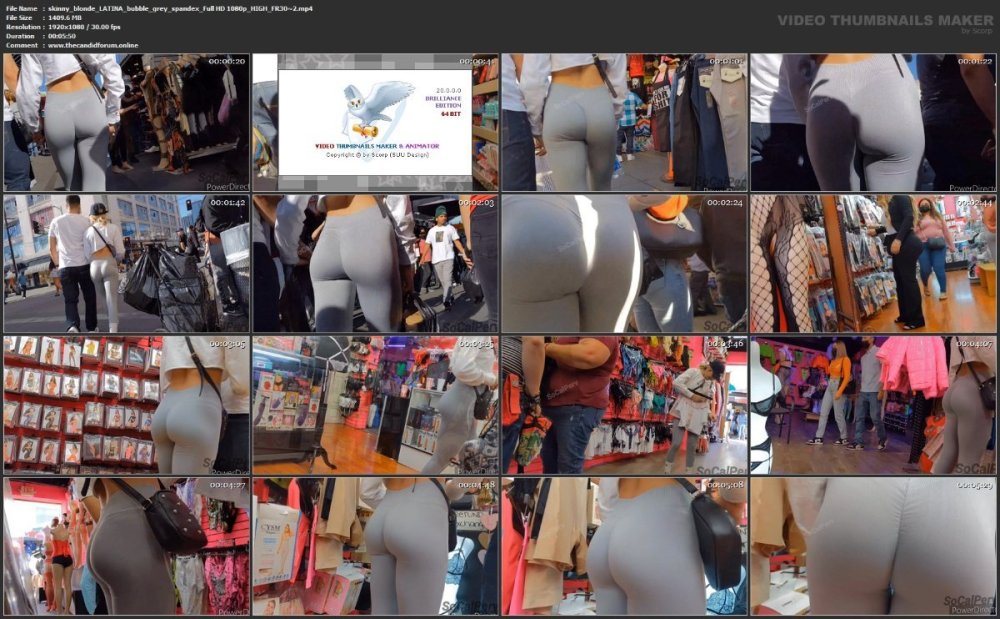Click the duration value 00:05:50

click(x=62, y=36)
